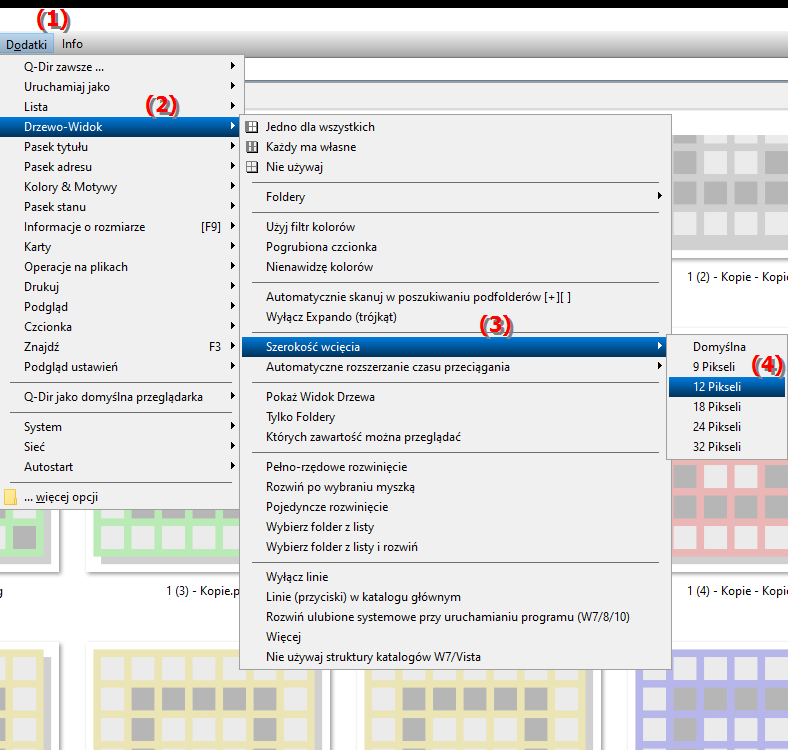Select '24 Pikseli' indent width
Image resolution: width=788 pixels, height=750 pixels.
[727, 427]
